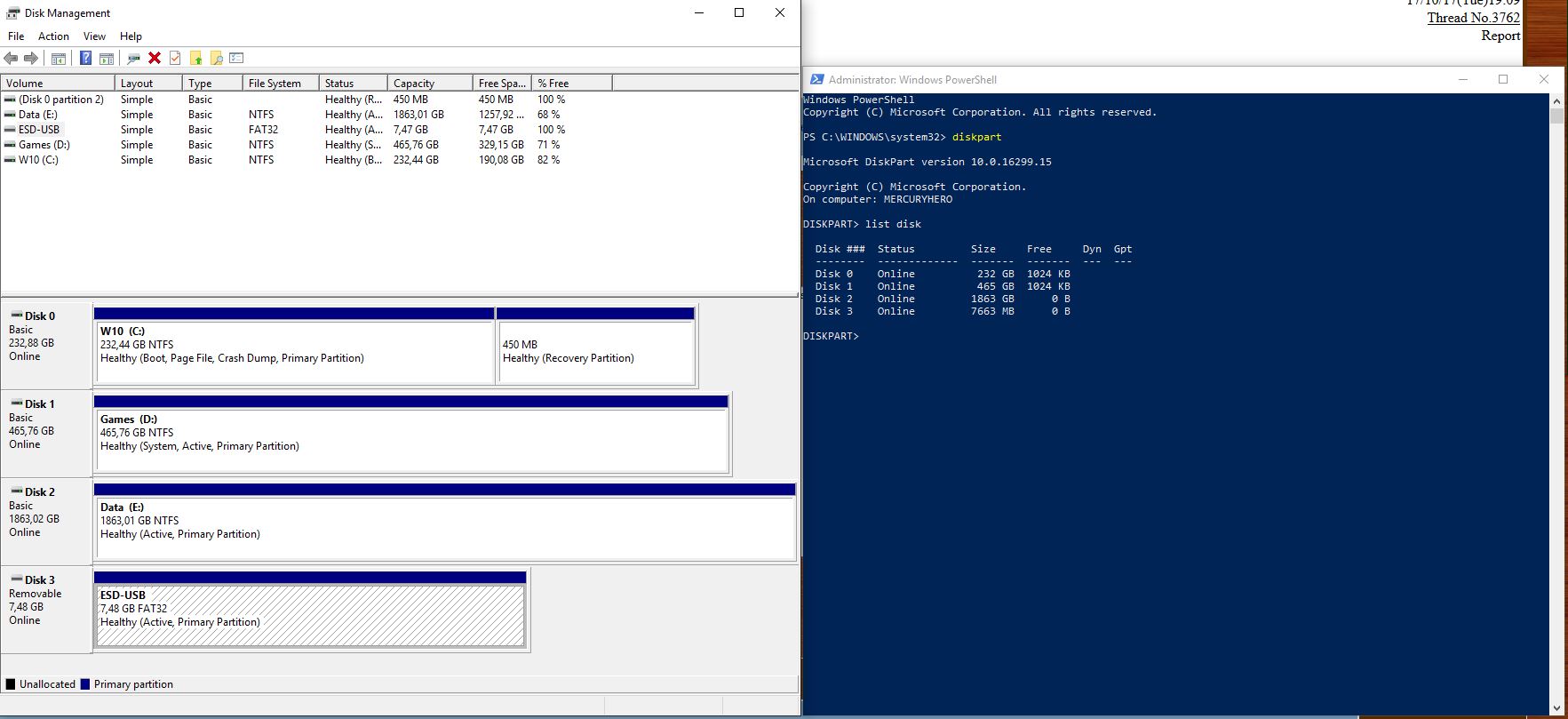
Task: Open the blue Help question-mark icon
Action: (x=85, y=59)
